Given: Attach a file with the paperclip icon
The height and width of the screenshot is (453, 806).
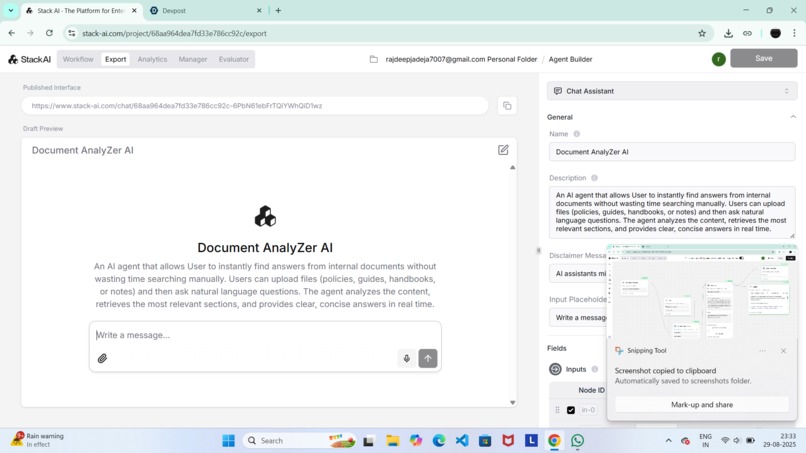Looking at the screenshot, I should click(102, 358).
